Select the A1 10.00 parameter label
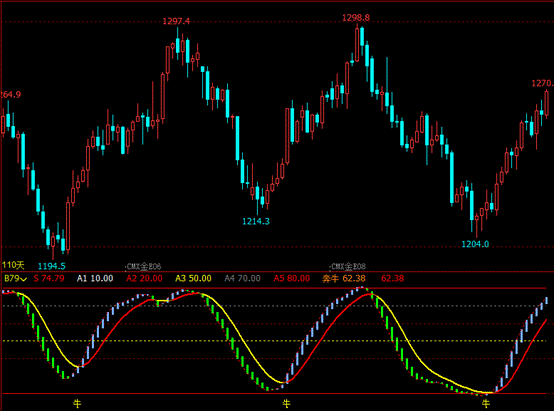The width and height of the screenshot is (554, 411). [95, 278]
